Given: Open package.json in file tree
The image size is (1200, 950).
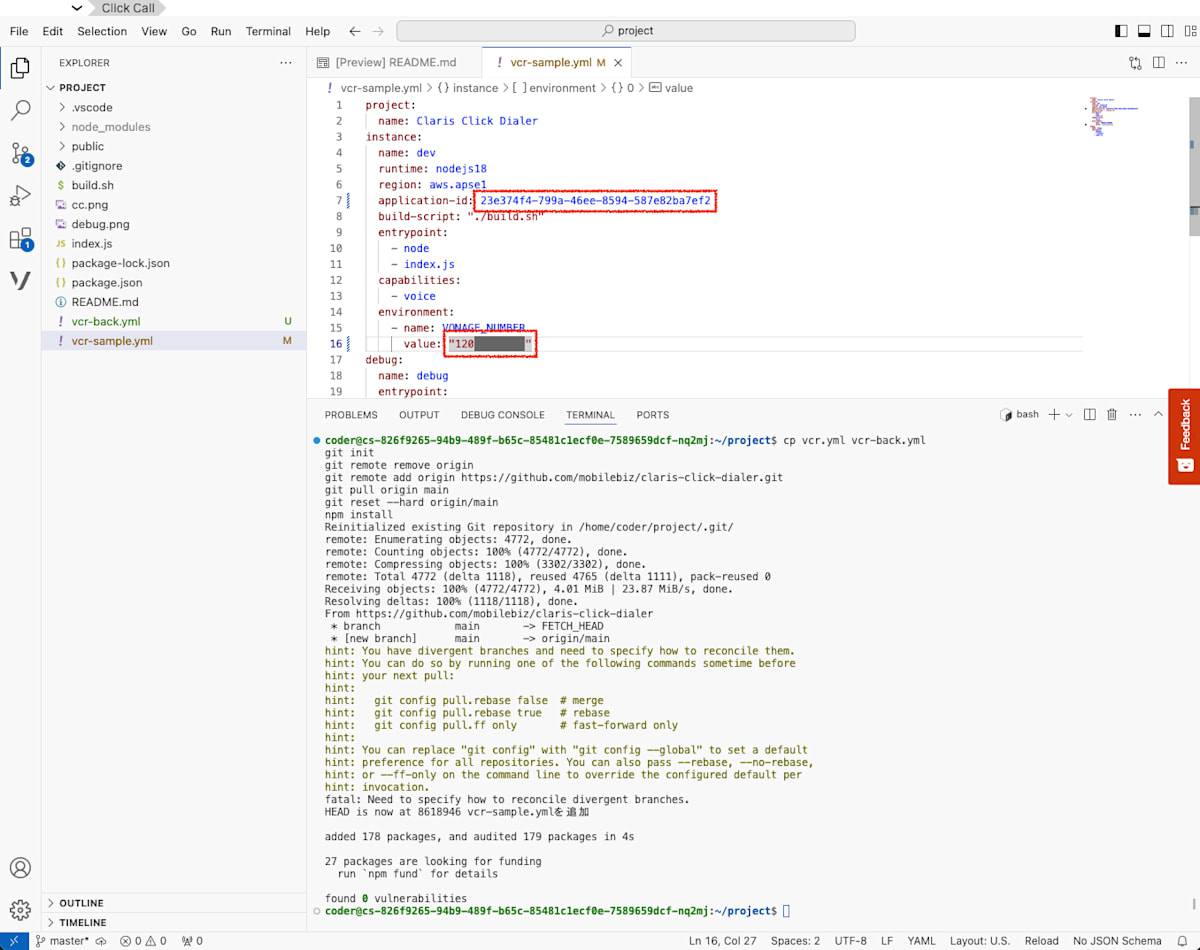Looking at the screenshot, I should pos(174,283).
